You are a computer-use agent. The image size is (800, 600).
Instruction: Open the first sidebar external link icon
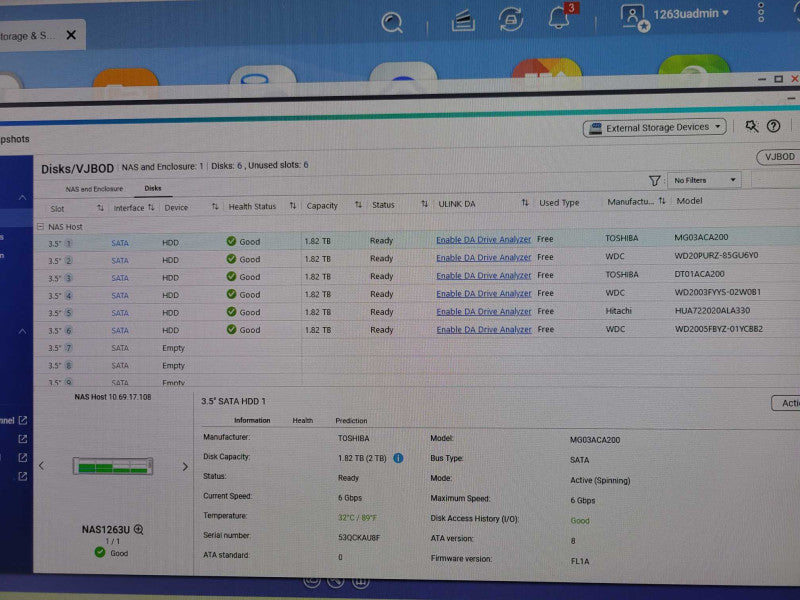[23, 420]
